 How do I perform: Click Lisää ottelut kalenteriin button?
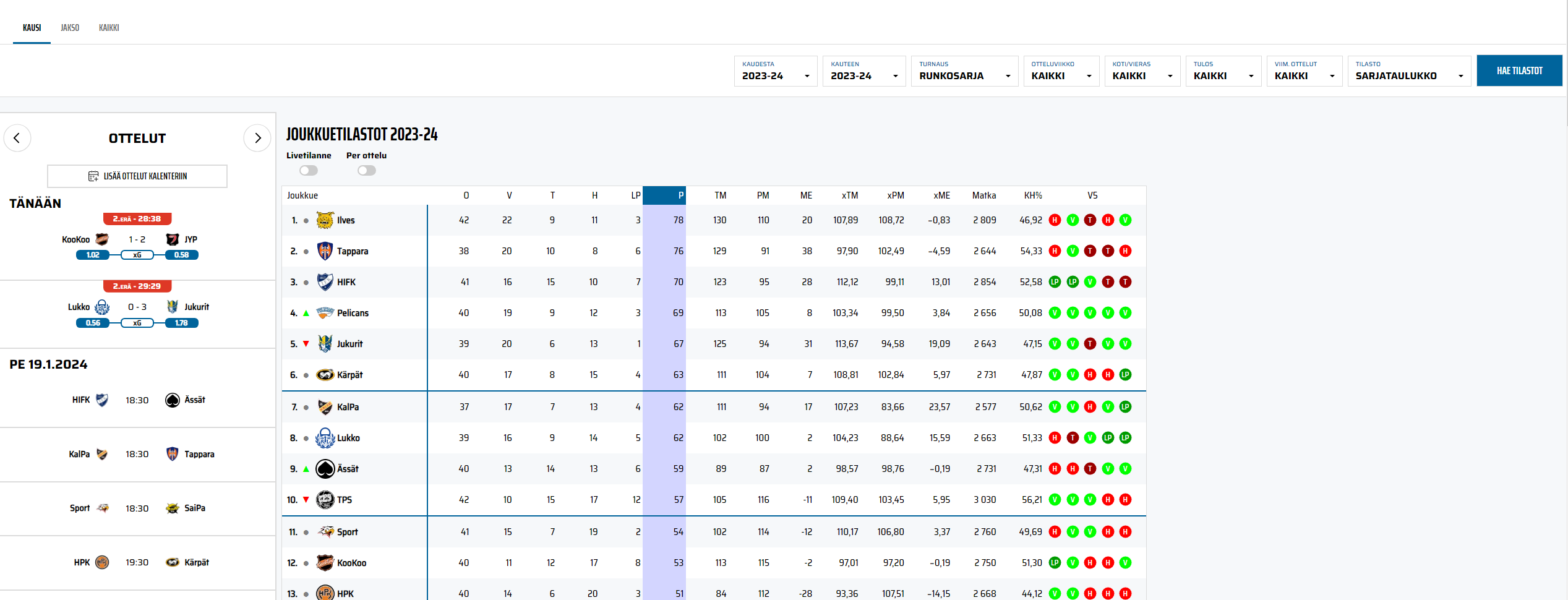pyautogui.click(x=137, y=176)
